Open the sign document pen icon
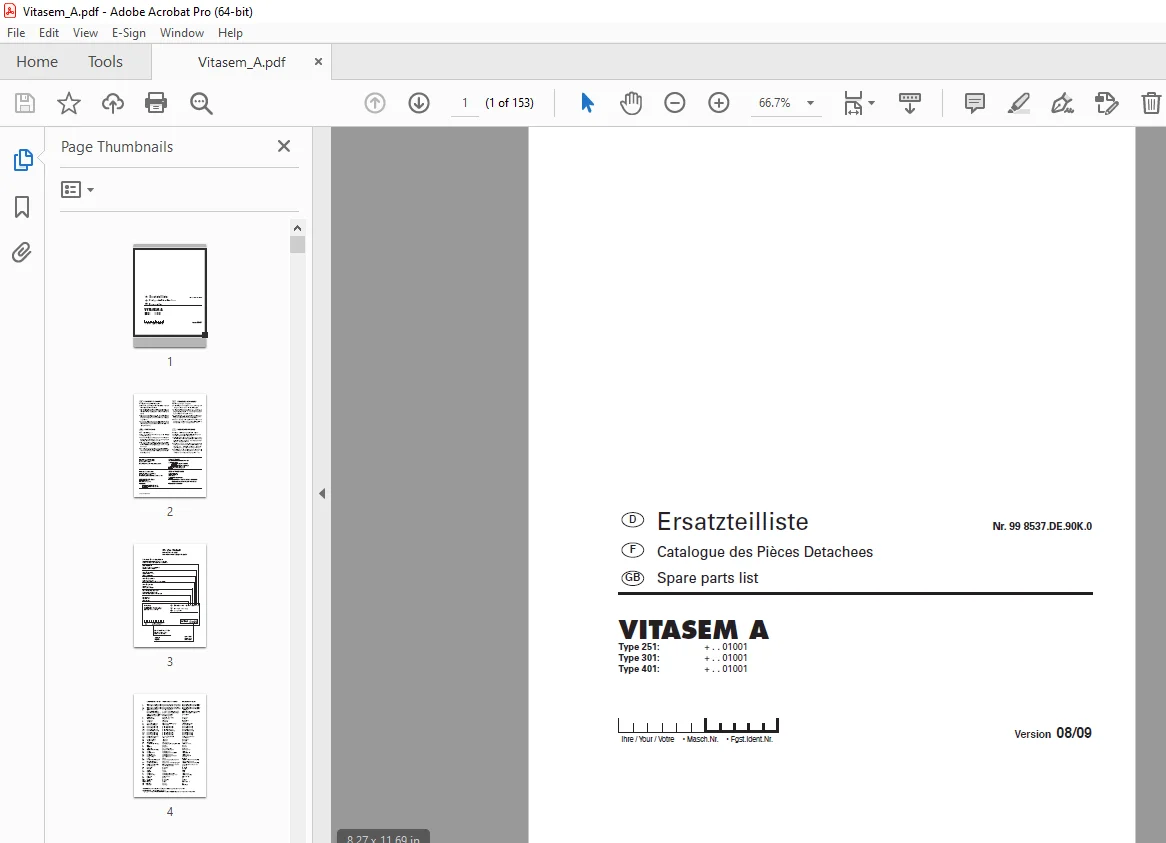 pyautogui.click(x=1062, y=103)
